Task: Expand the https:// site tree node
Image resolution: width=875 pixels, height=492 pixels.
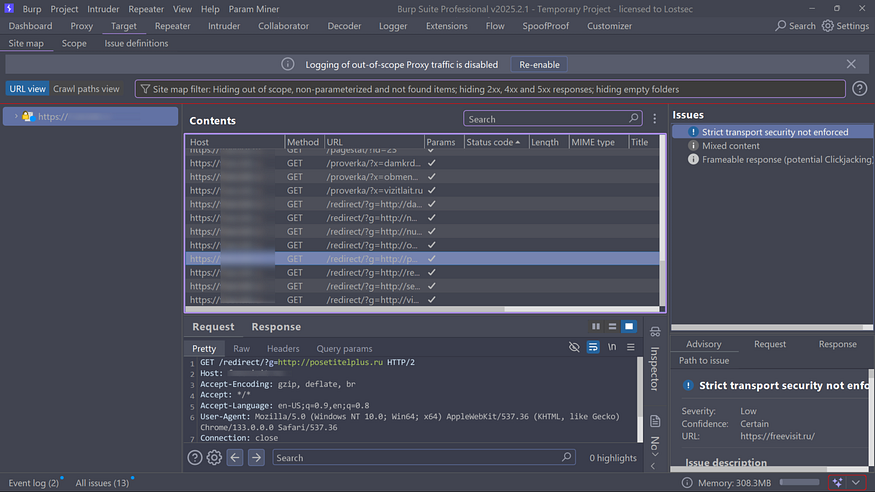Action: tap(16, 116)
